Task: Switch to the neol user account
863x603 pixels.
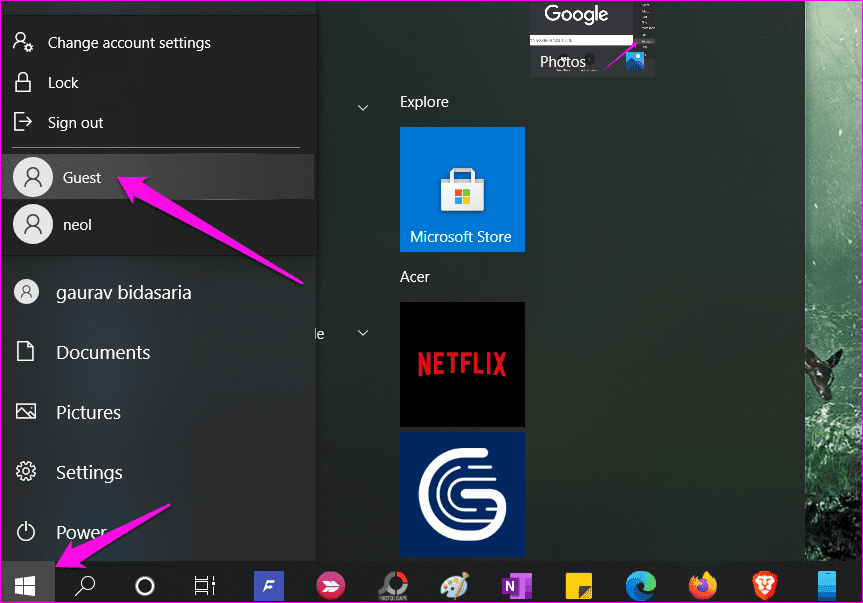Action: pyautogui.click(x=159, y=224)
